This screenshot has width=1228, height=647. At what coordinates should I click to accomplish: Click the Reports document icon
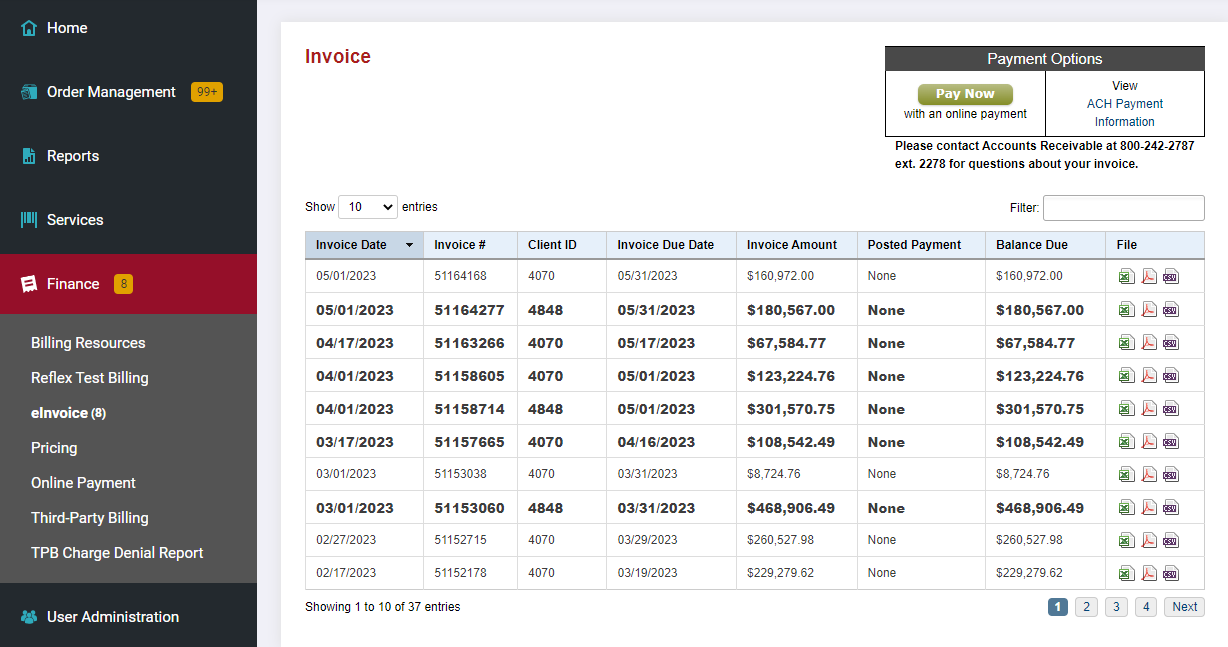(x=29, y=156)
